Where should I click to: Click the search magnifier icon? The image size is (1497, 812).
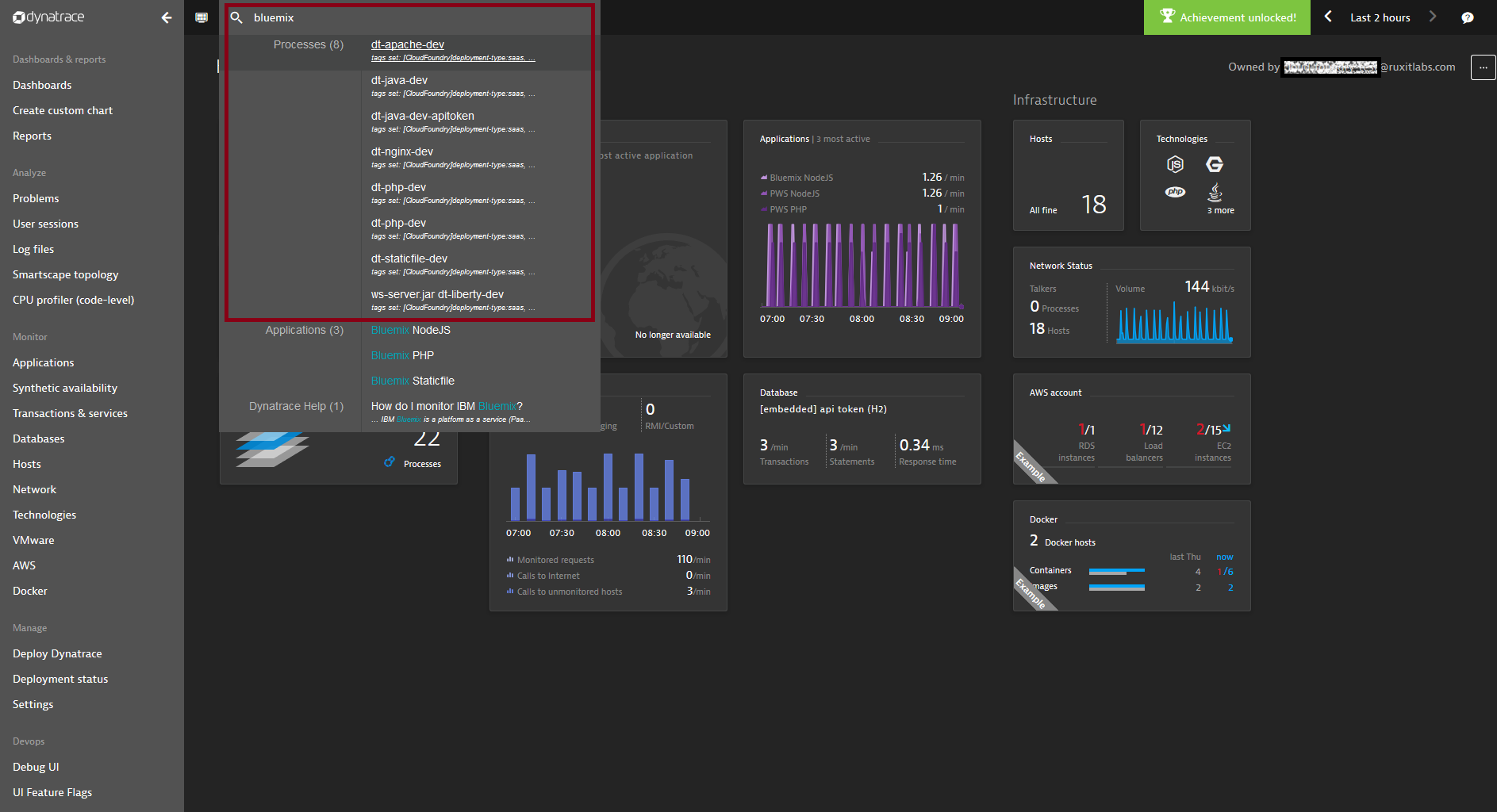tap(236, 17)
